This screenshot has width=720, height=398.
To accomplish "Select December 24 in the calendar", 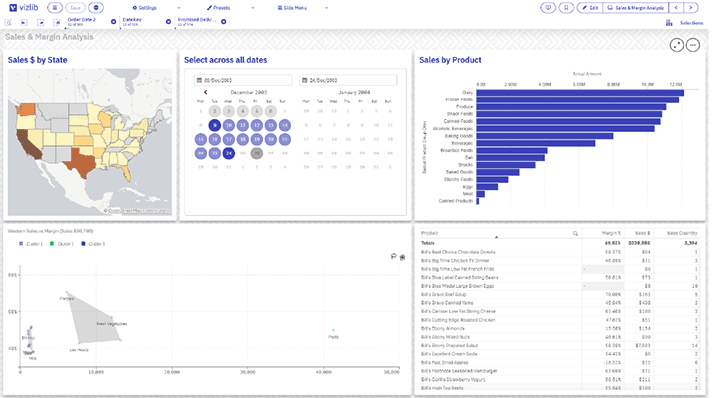I will click(229, 153).
